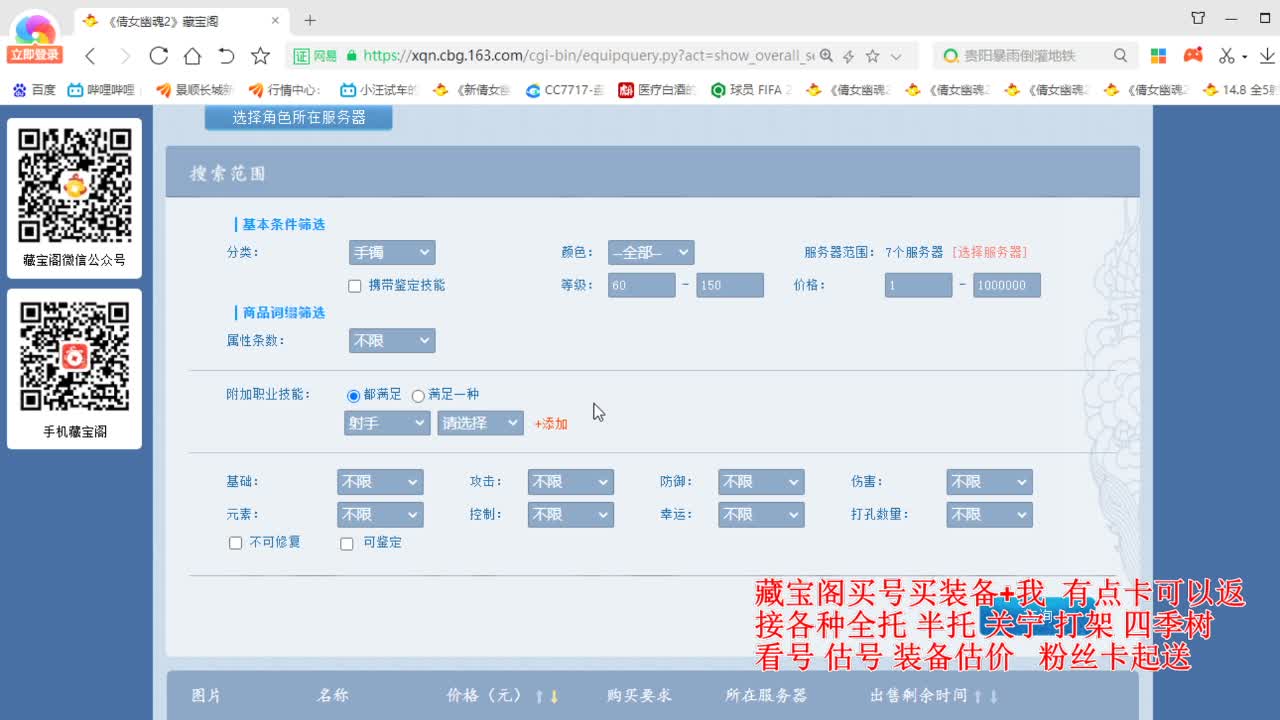Click the game controller icon in toolbar
1280x720 pixels.
coord(1192,57)
